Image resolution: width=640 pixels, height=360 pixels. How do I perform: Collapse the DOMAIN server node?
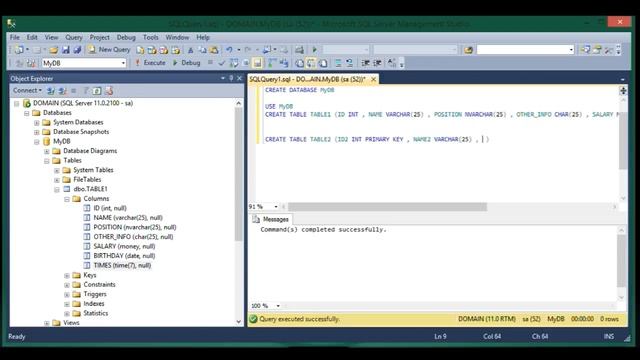click(17, 103)
